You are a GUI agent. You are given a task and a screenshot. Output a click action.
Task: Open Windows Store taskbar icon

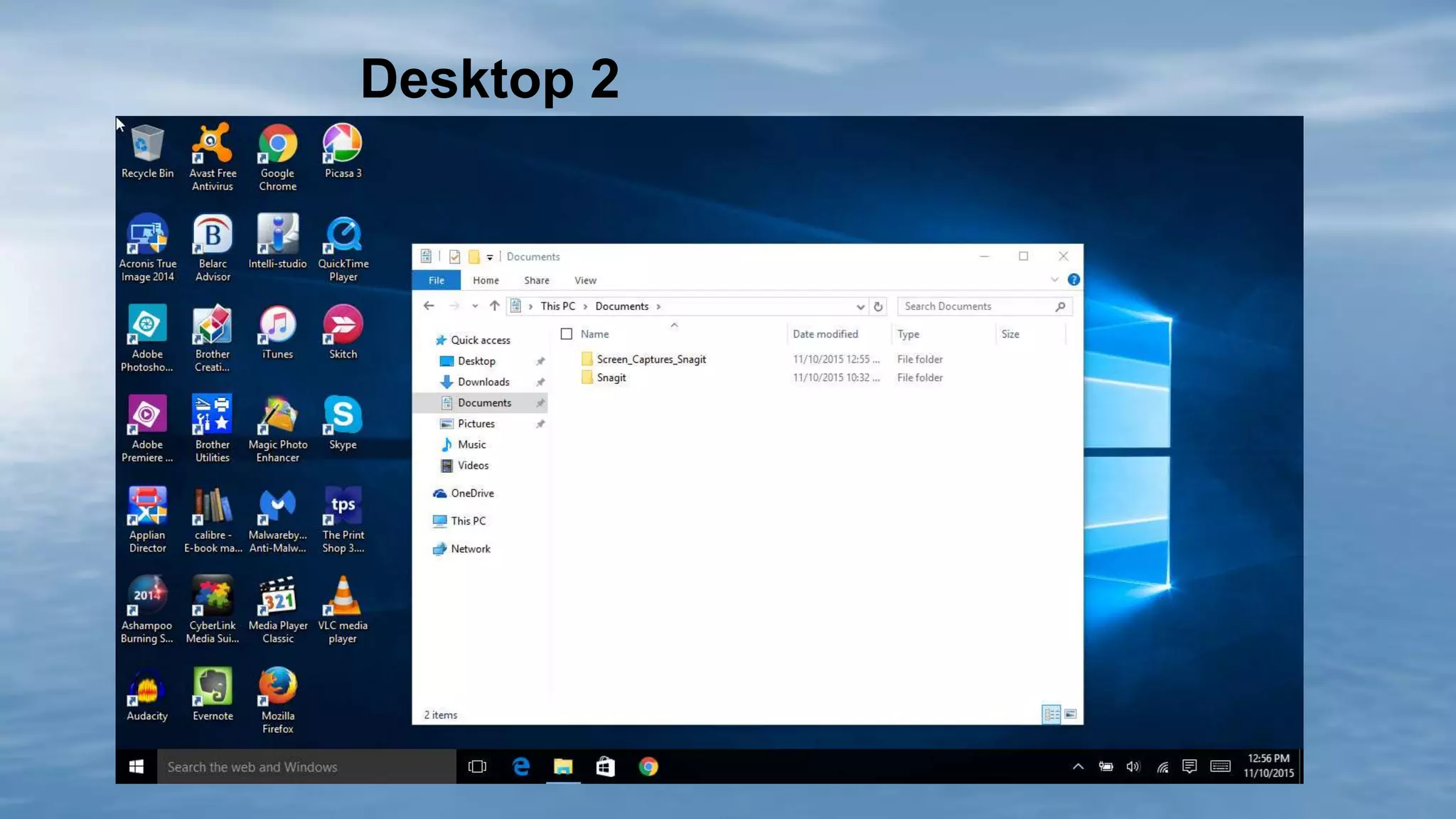click(605, 766)
